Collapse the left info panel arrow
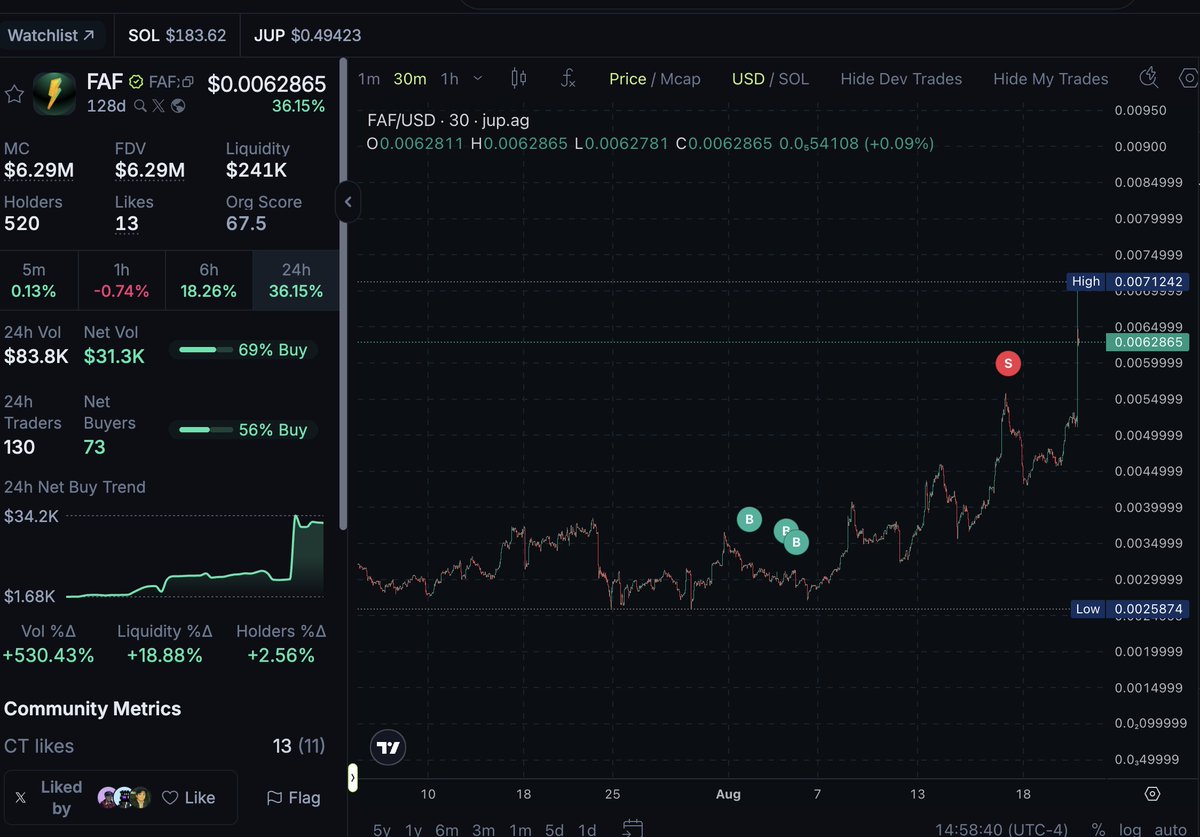Viewport: 1200px width, 837px height. (348, 202)
